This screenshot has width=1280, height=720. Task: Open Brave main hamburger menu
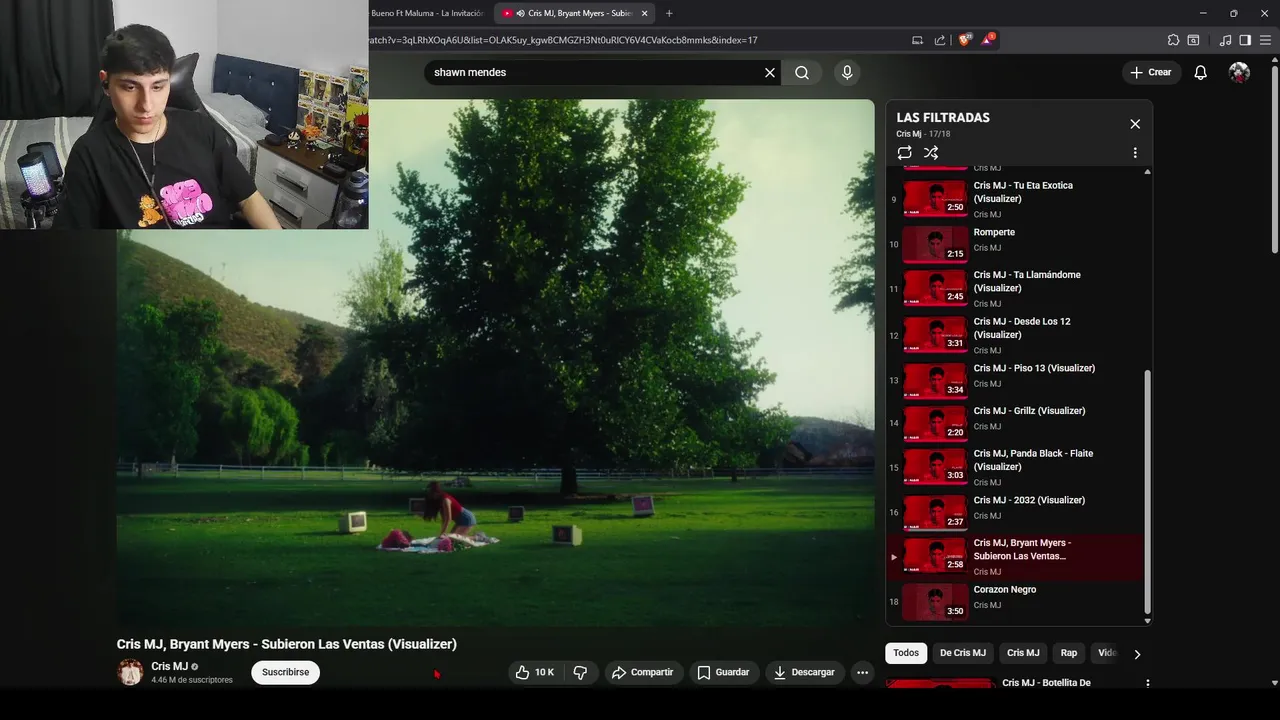tap(1264, 40)
